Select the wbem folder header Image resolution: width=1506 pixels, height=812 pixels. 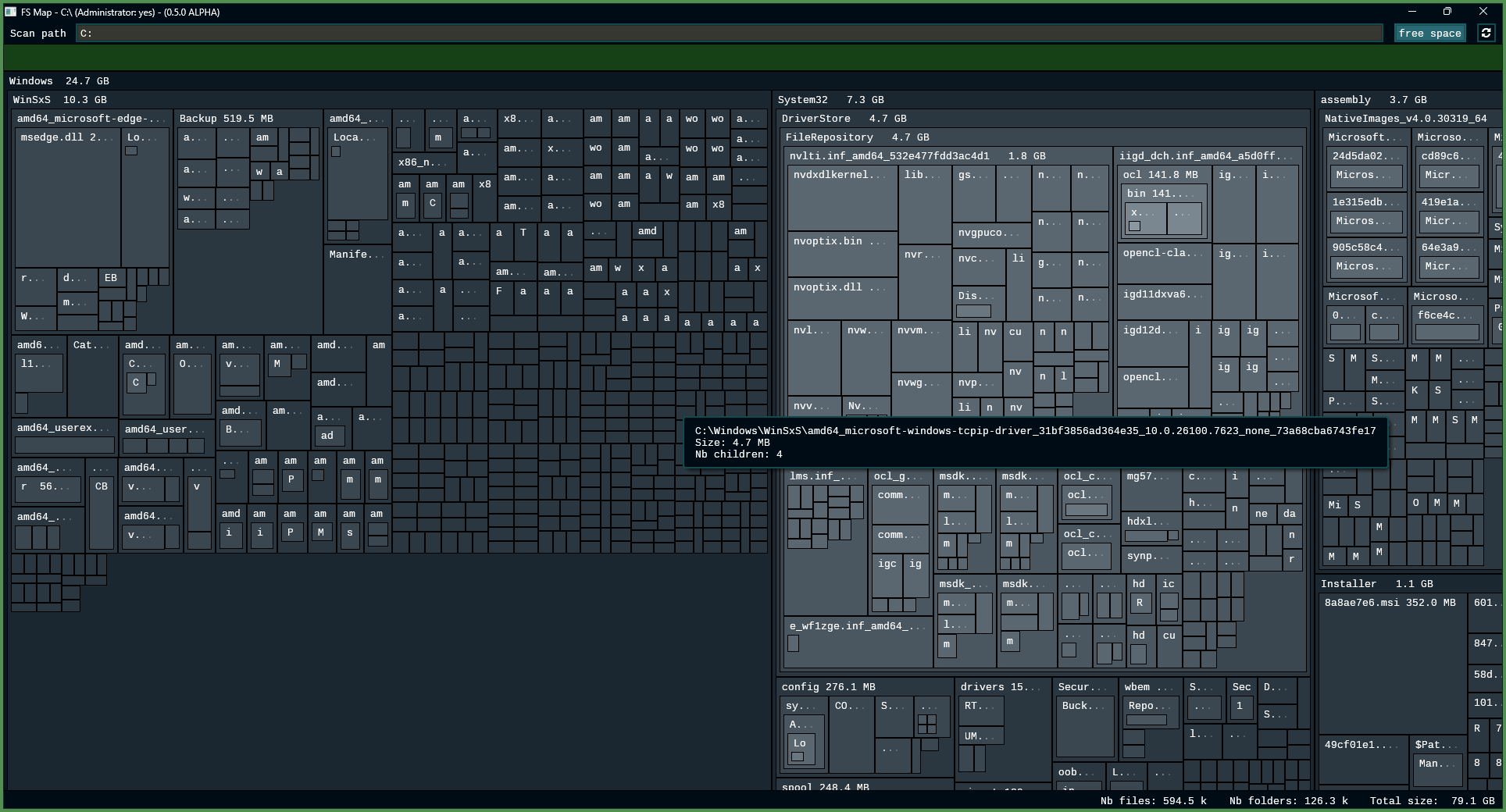pyautogui.click(x=1150, y=687)
